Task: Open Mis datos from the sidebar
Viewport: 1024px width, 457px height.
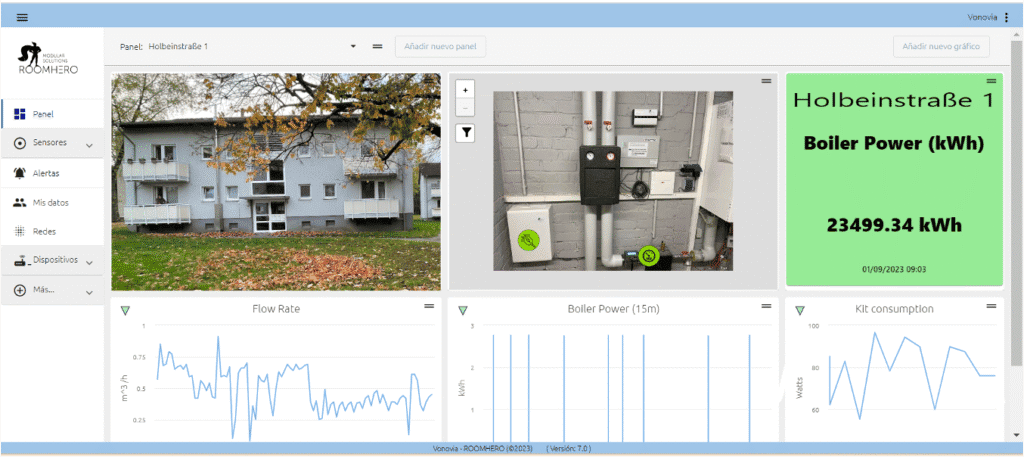Action: pos(52,202)
